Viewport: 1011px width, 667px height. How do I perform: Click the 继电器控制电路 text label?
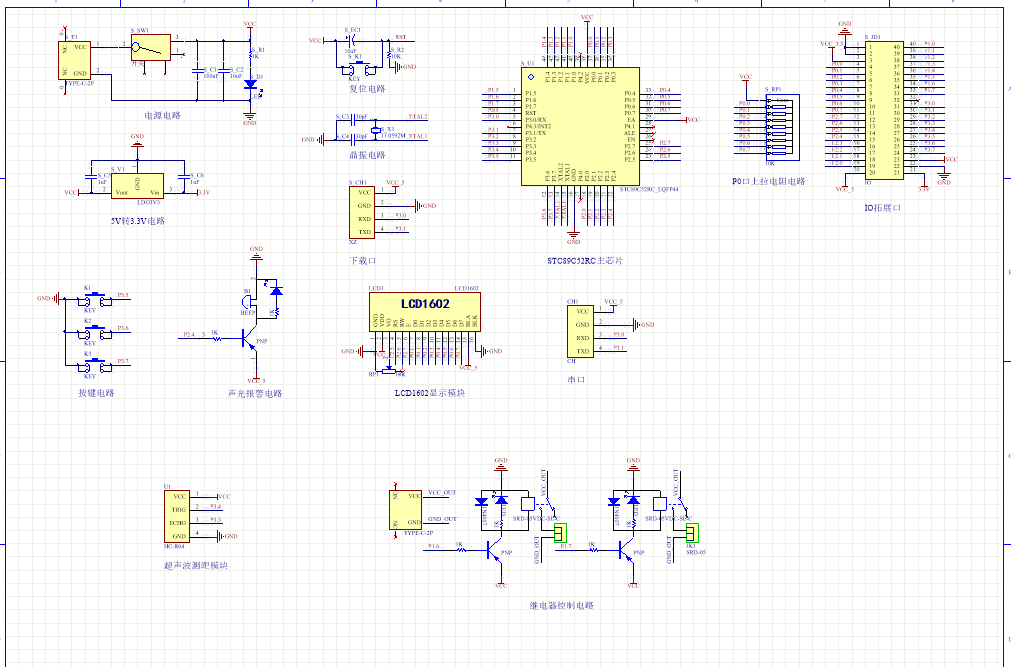pyautogui.click(x=561, y=605)
